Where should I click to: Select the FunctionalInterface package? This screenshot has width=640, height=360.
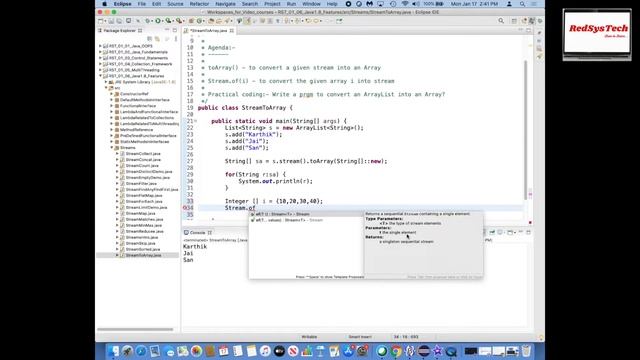(138, 106)
